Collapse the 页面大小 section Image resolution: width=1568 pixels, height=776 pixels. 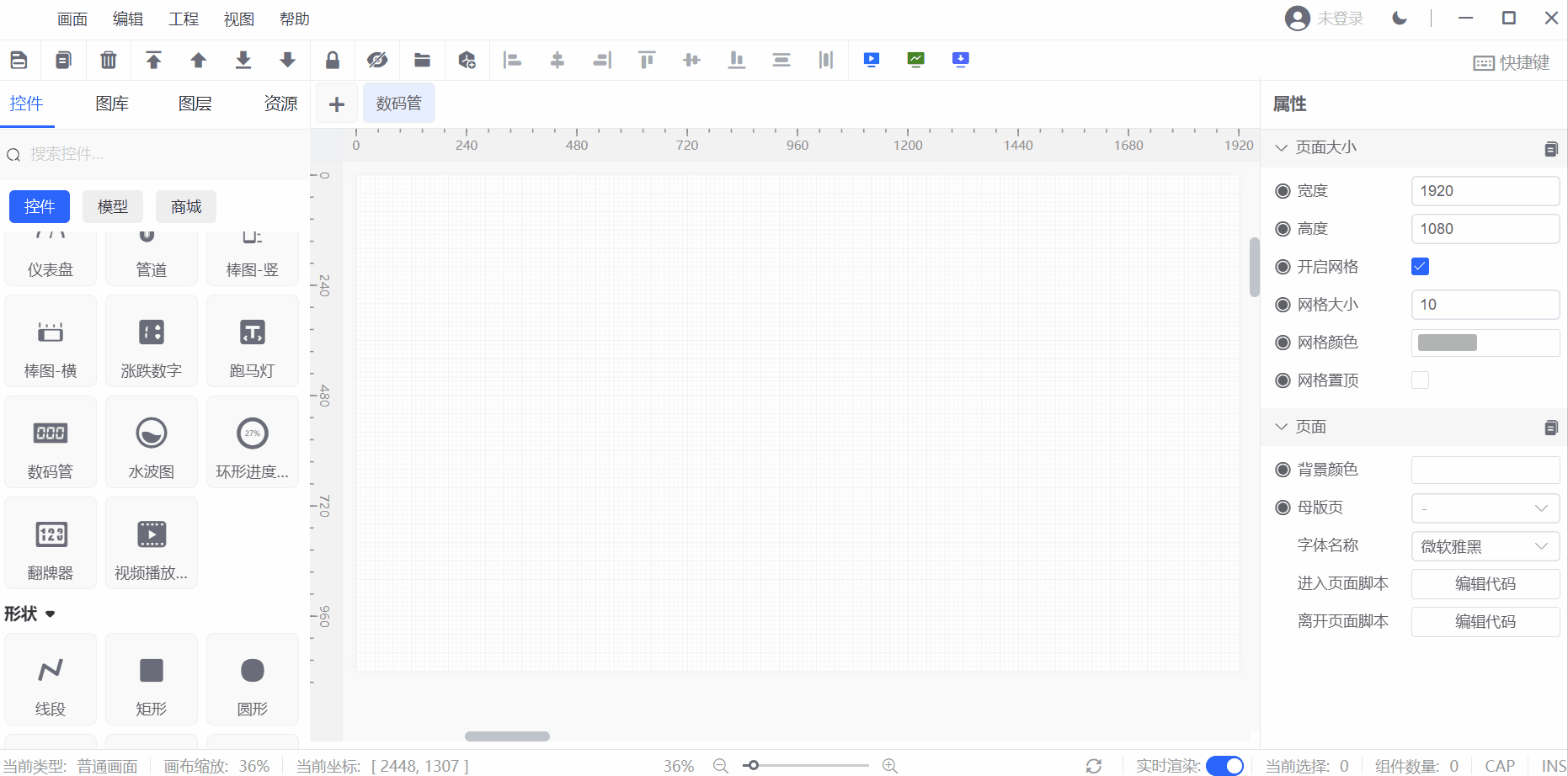1282,147
